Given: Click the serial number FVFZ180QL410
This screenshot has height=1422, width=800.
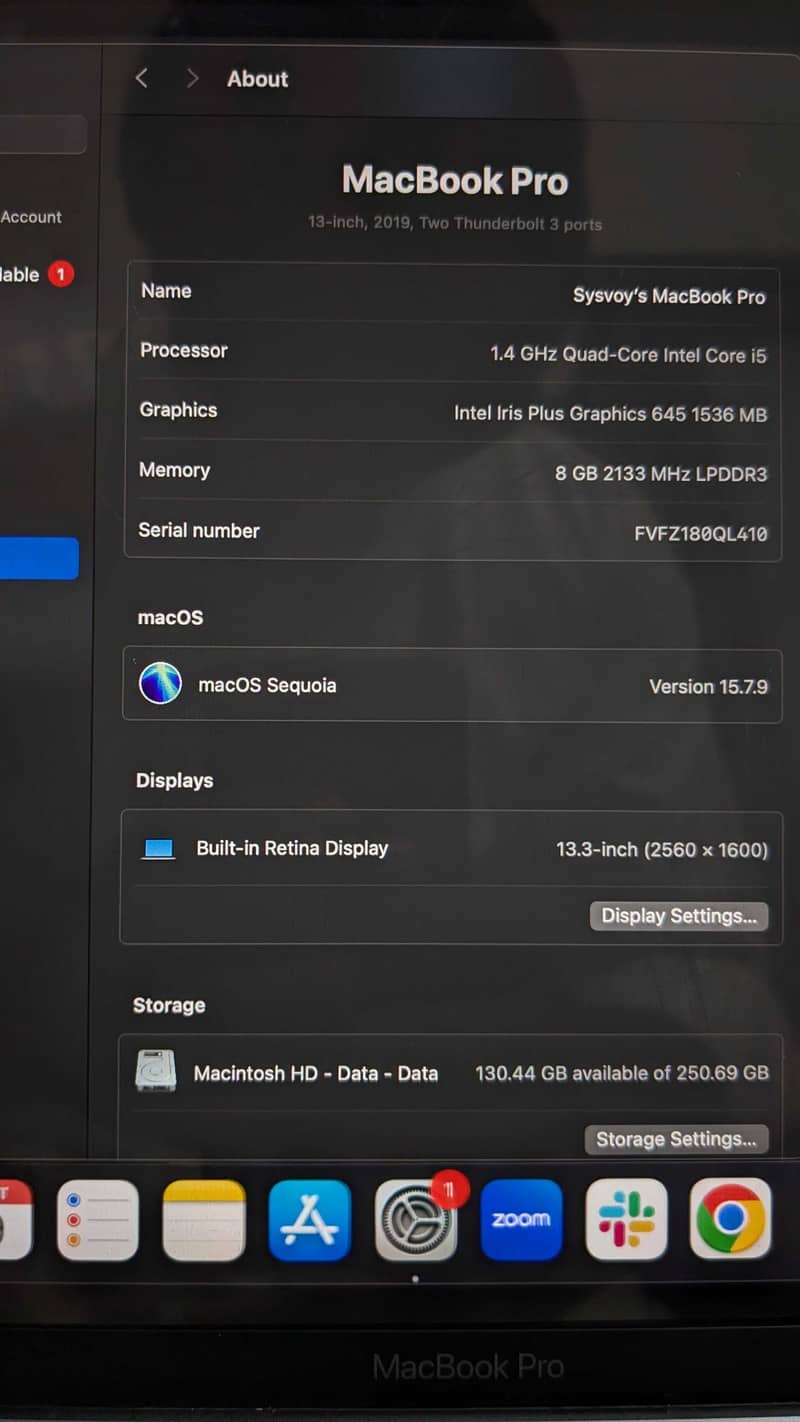Looking at the screenshot, I should 701,534.
